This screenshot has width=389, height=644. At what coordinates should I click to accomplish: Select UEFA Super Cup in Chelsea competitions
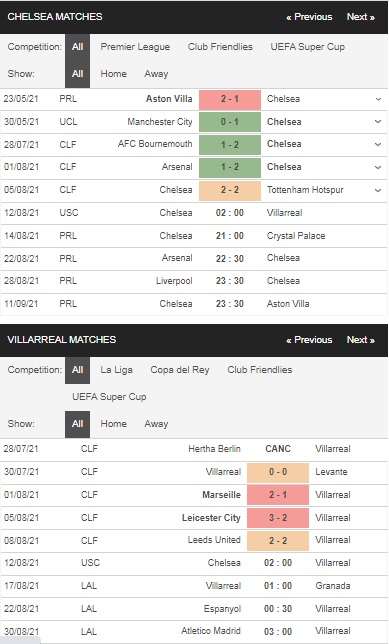(308, 47)
